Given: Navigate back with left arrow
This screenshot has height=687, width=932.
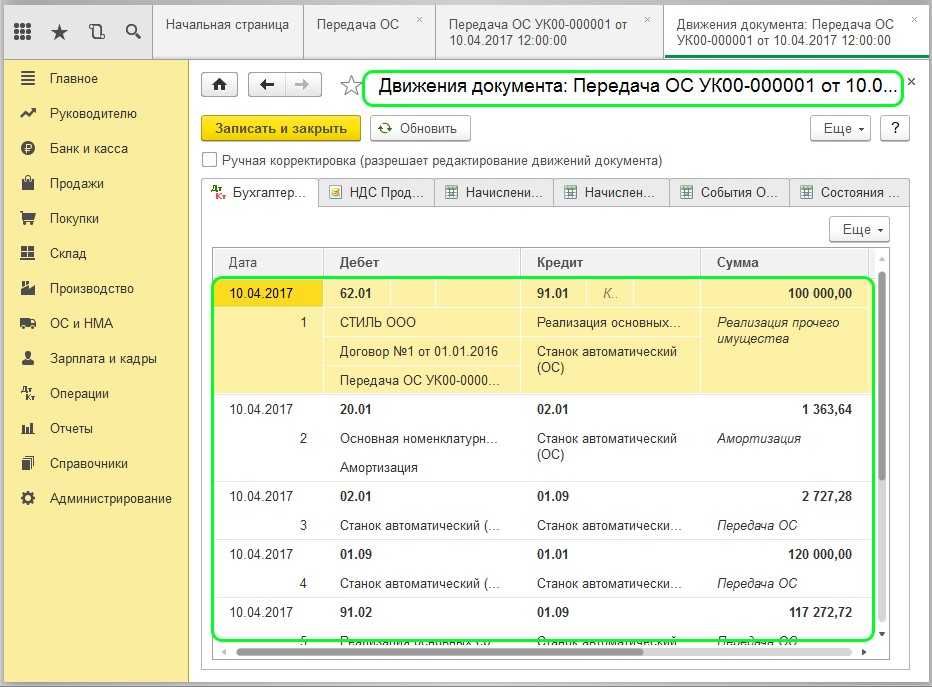Looking at the screenshot, I should [267, 84].
